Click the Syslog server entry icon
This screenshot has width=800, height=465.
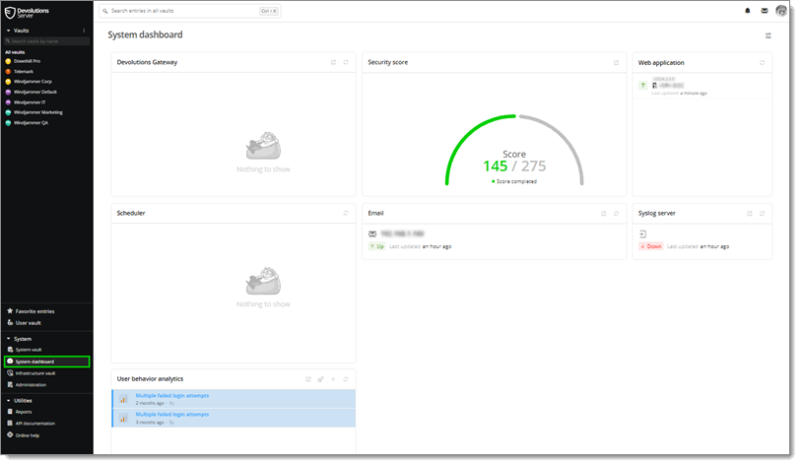[x=643, y=234]
